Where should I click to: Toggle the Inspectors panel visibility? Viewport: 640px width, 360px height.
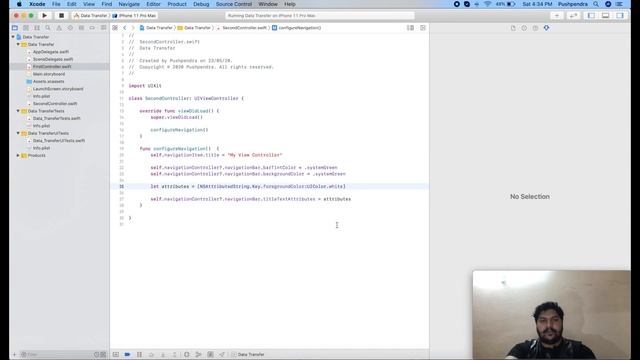620,16
